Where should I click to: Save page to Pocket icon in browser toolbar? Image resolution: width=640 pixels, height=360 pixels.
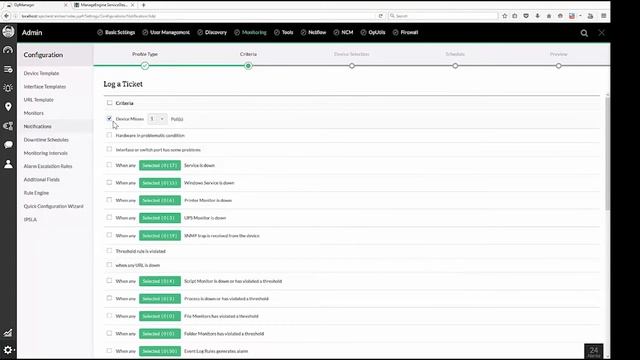pyautogui.click(x=526, y=16)
